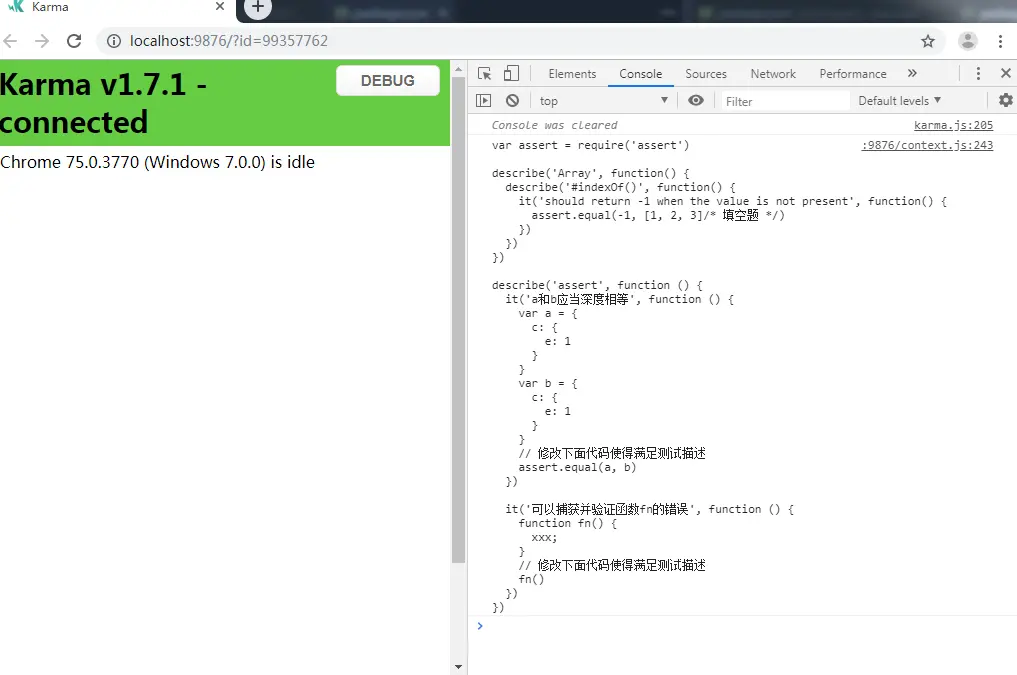Close the DevTools panel

(x=1006, y=73)
